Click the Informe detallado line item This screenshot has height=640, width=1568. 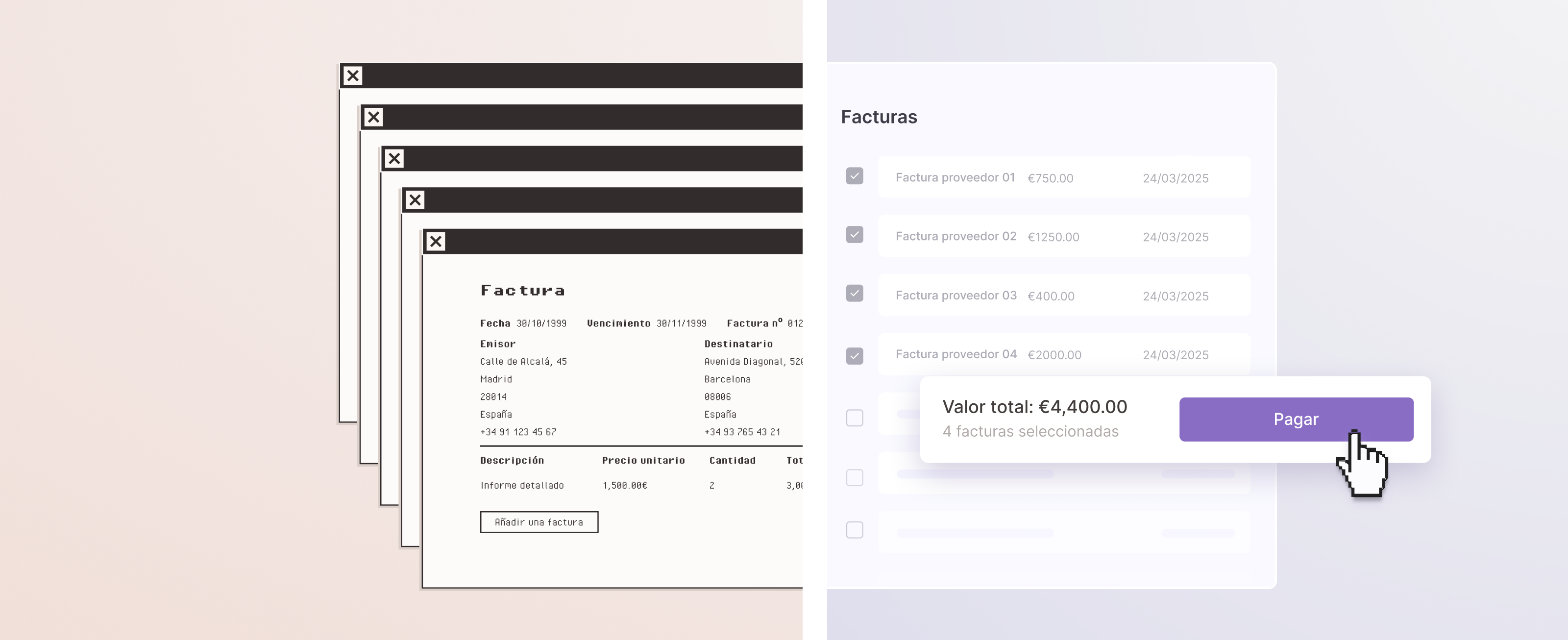(x=522, y=485)
